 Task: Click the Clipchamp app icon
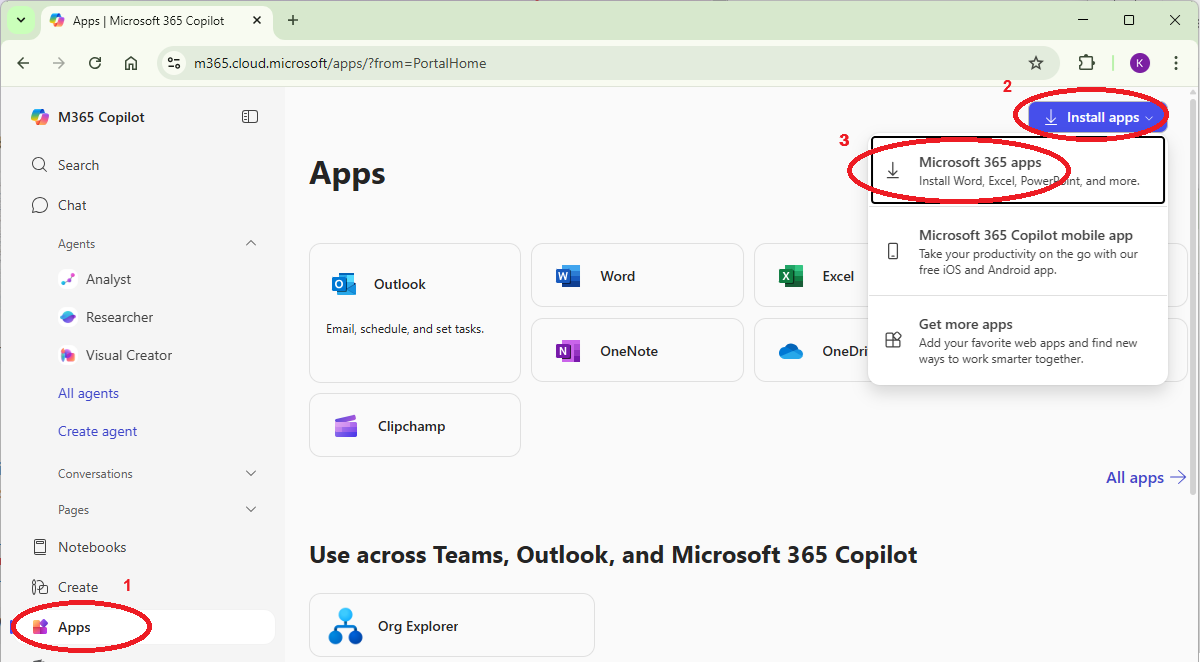346,426
